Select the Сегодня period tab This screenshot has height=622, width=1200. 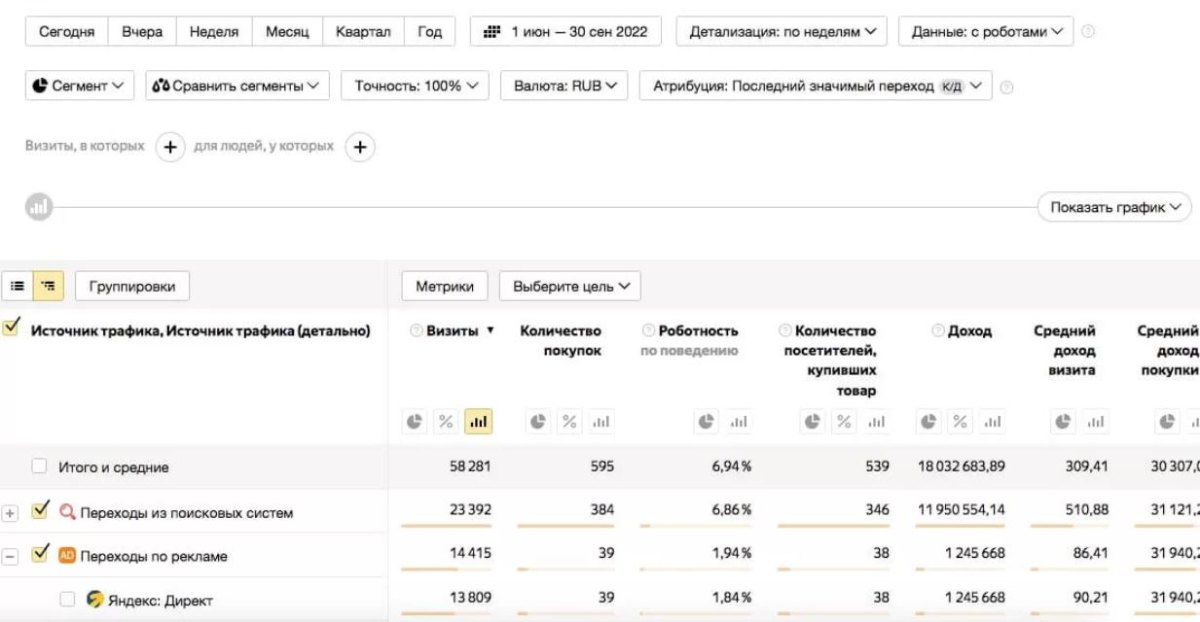click(x=67, y=31)
